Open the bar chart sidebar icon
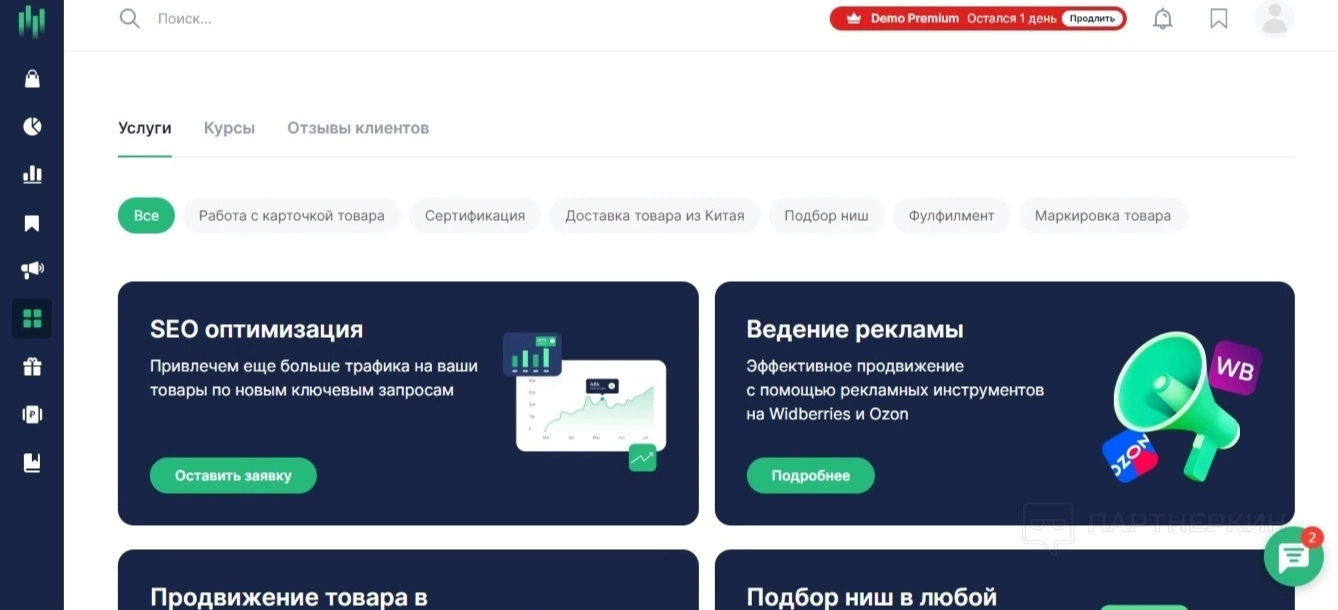 click(x=32, y=174)
